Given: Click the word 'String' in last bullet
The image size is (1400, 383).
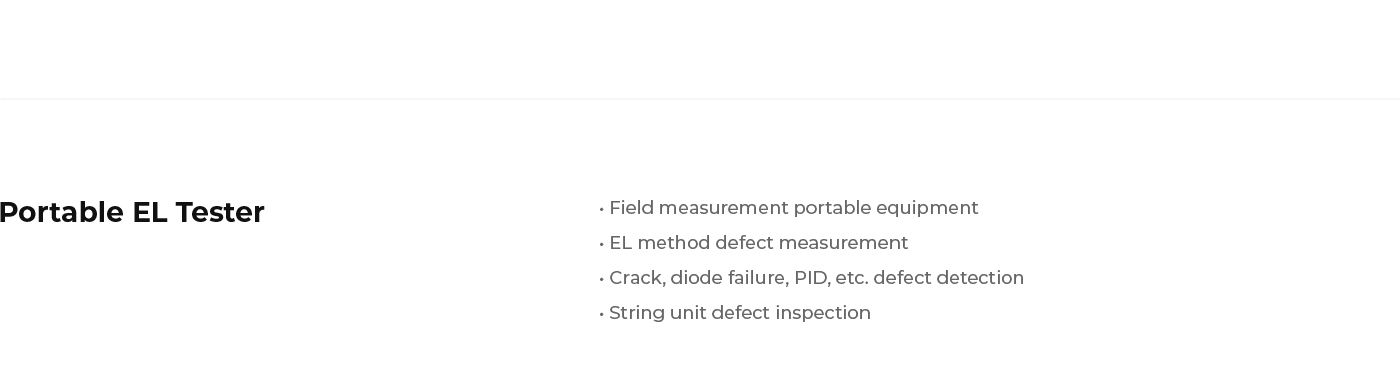Looking at the screenshot, I should (x=637, y=313).
